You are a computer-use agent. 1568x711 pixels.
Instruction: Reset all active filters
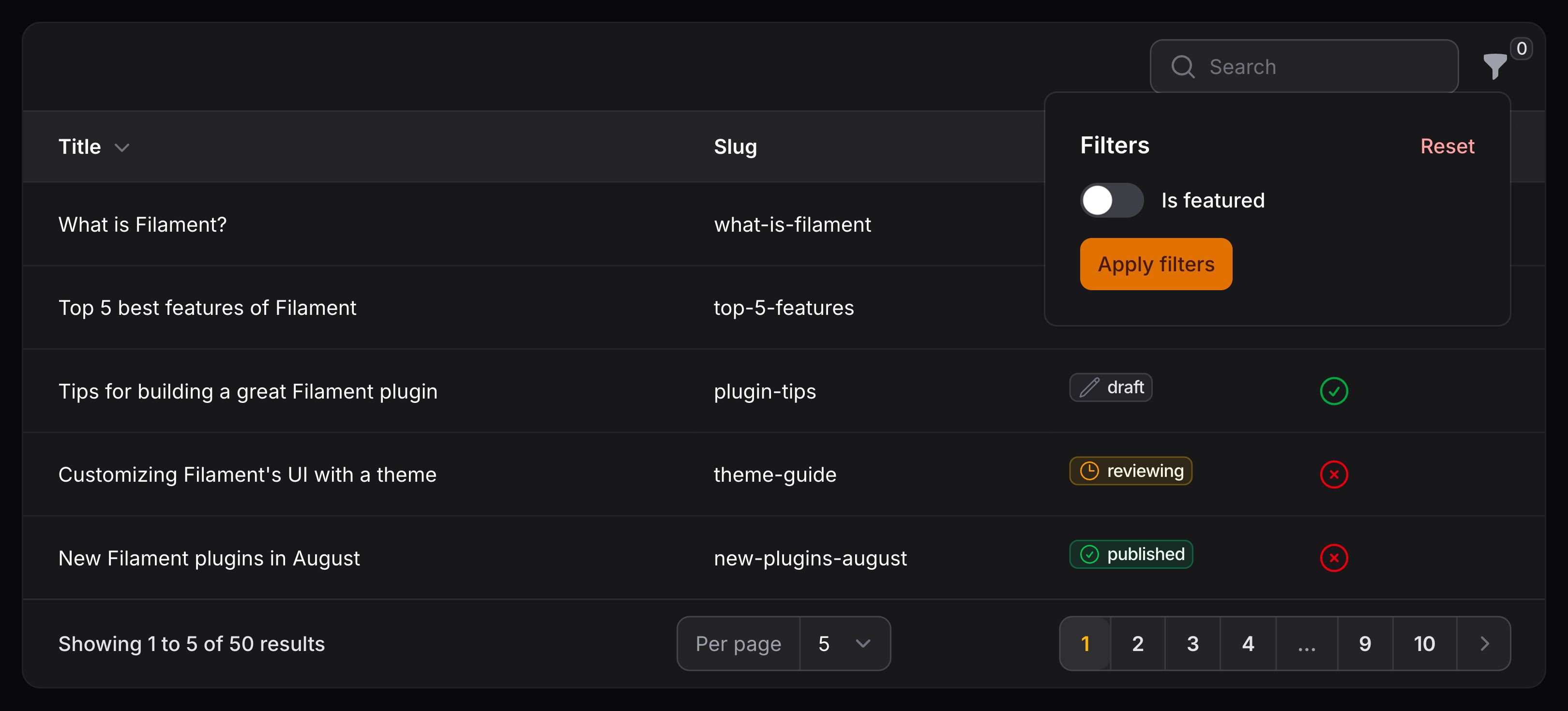[1447, 146]
